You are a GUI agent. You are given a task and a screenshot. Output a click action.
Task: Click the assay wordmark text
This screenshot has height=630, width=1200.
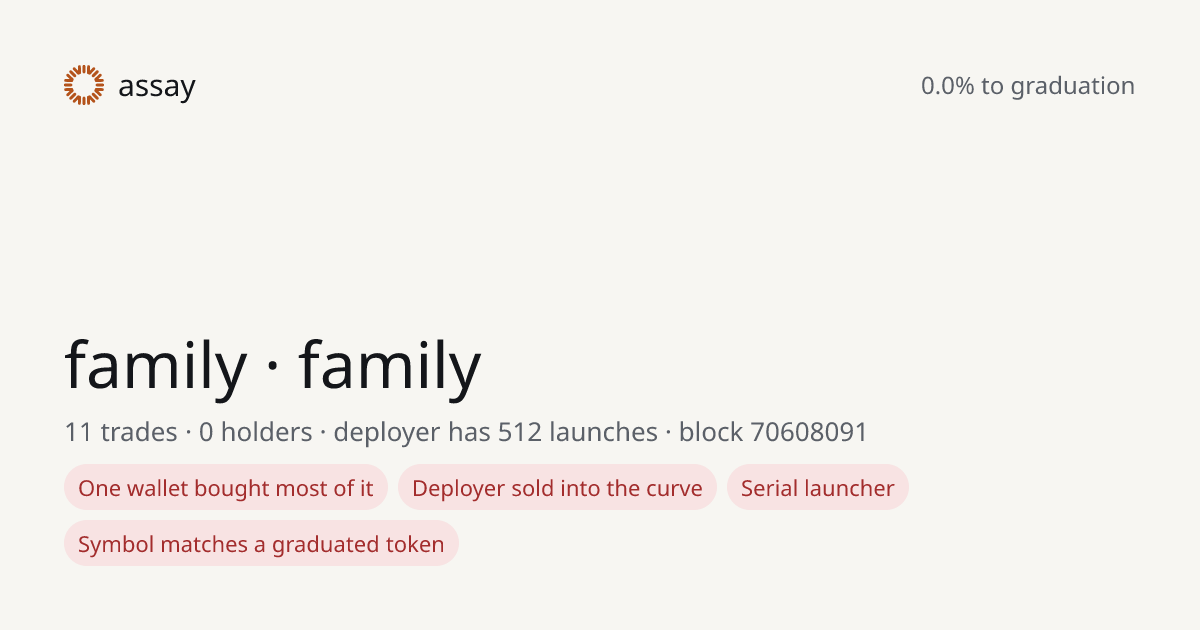point(157,87)
